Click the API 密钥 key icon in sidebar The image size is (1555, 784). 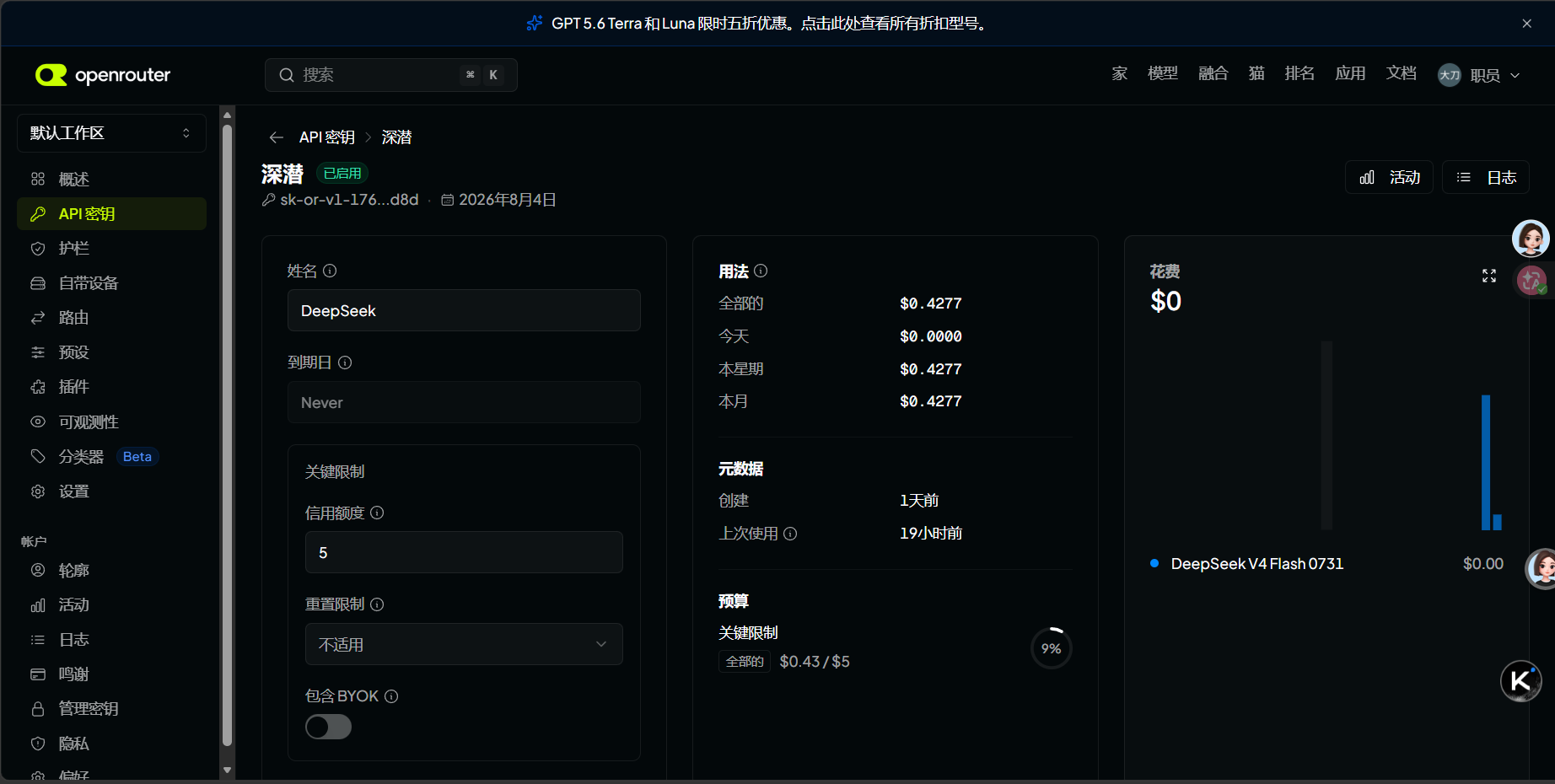point(38,214)
